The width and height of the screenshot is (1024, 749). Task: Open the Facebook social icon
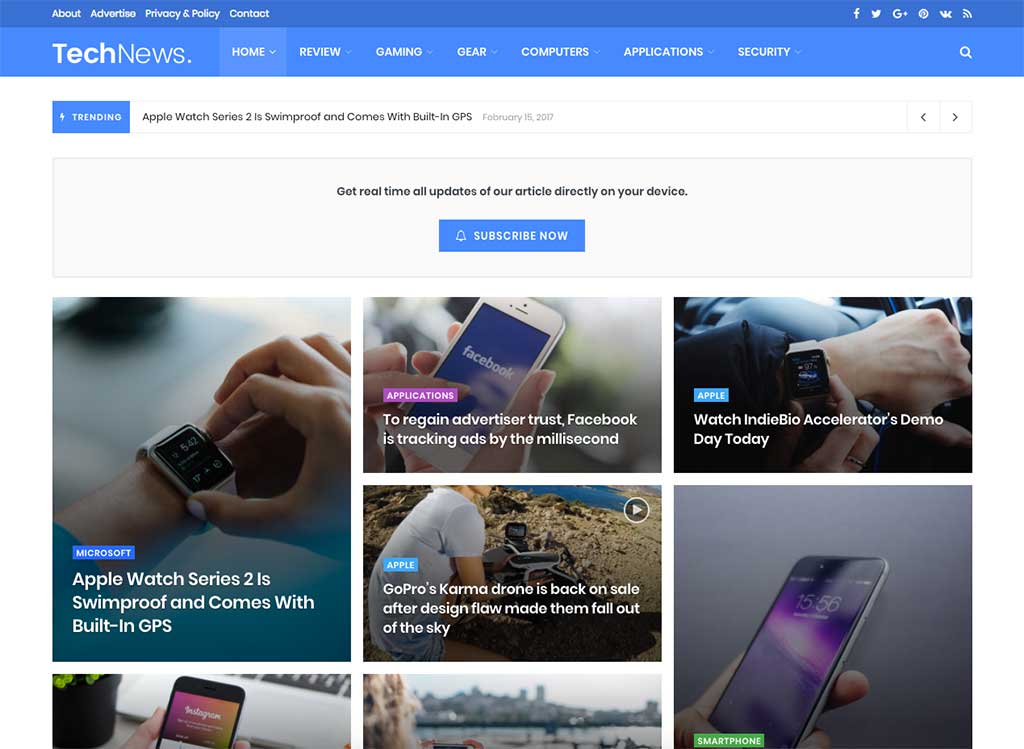[x=856, y=13]
